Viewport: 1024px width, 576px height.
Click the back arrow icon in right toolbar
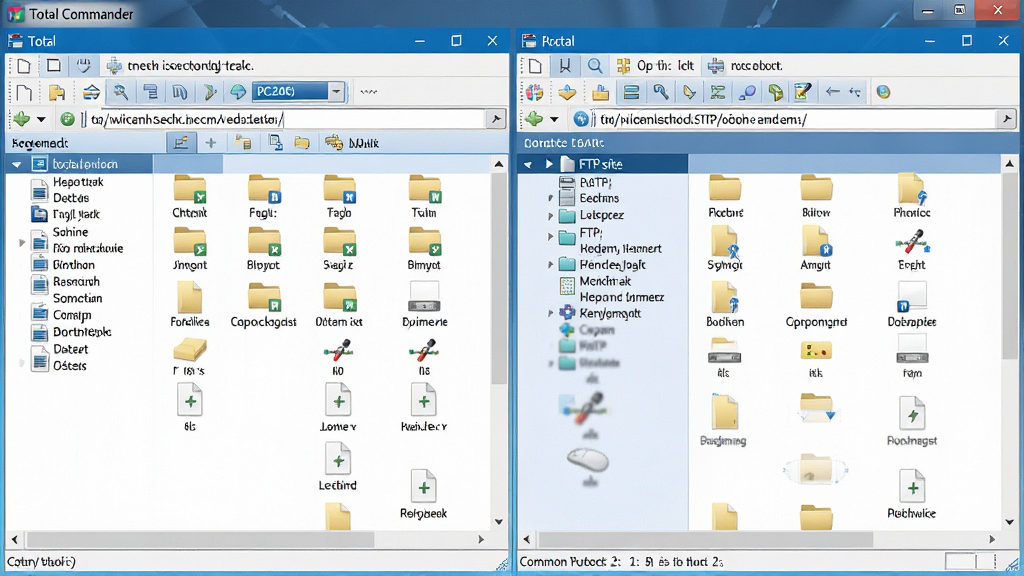[832, 92]
